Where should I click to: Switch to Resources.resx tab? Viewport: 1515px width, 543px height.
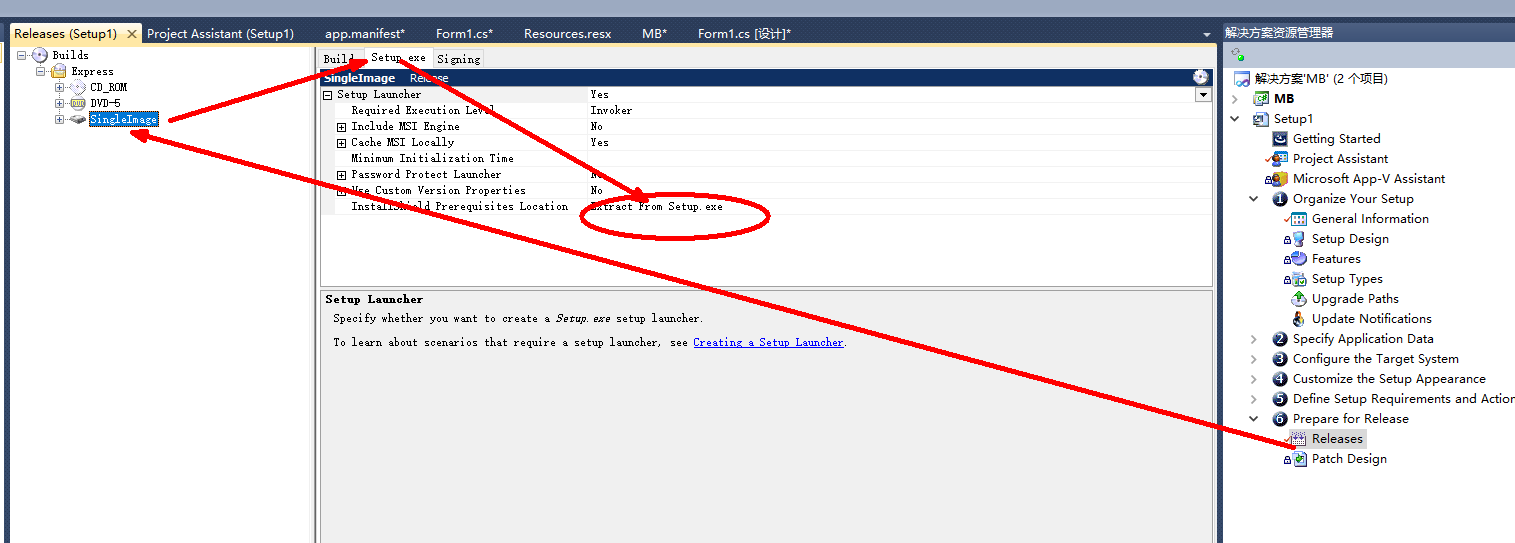point(567,33)
